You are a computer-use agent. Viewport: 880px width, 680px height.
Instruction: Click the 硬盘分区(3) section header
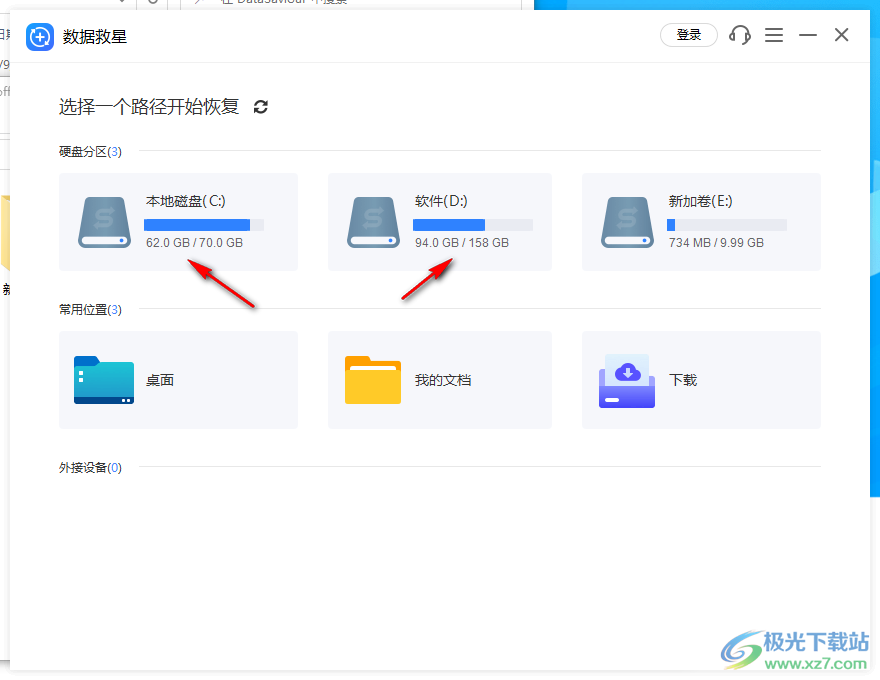(90, 152)
